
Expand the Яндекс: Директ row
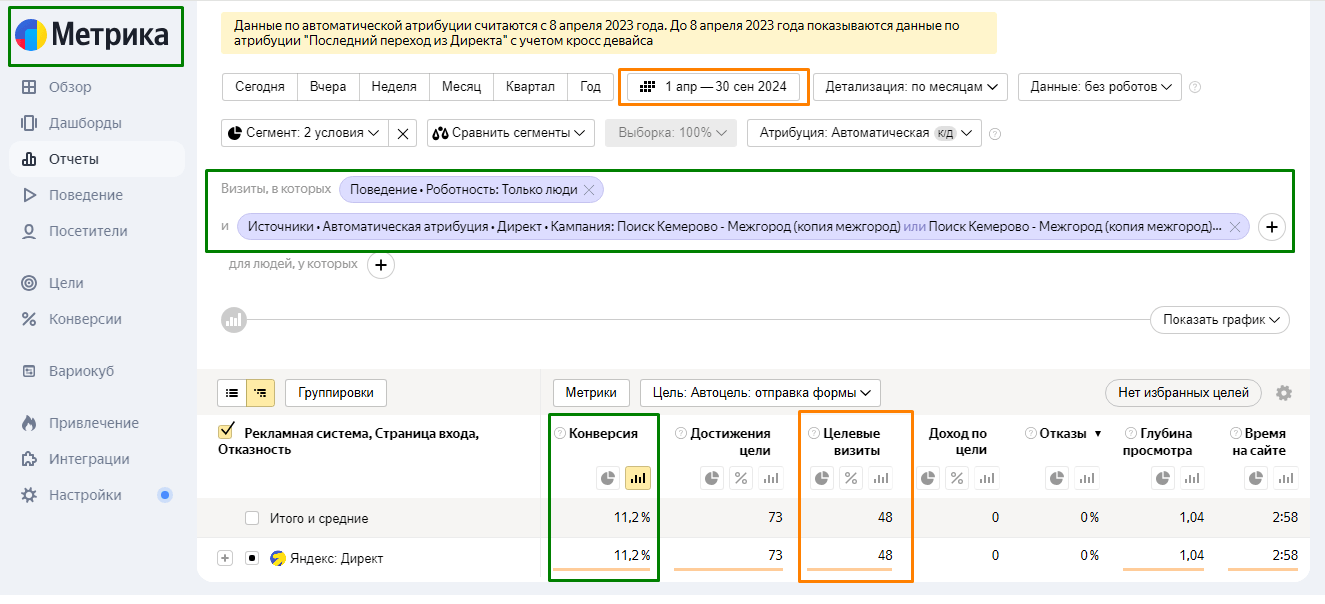pos(225,557)
